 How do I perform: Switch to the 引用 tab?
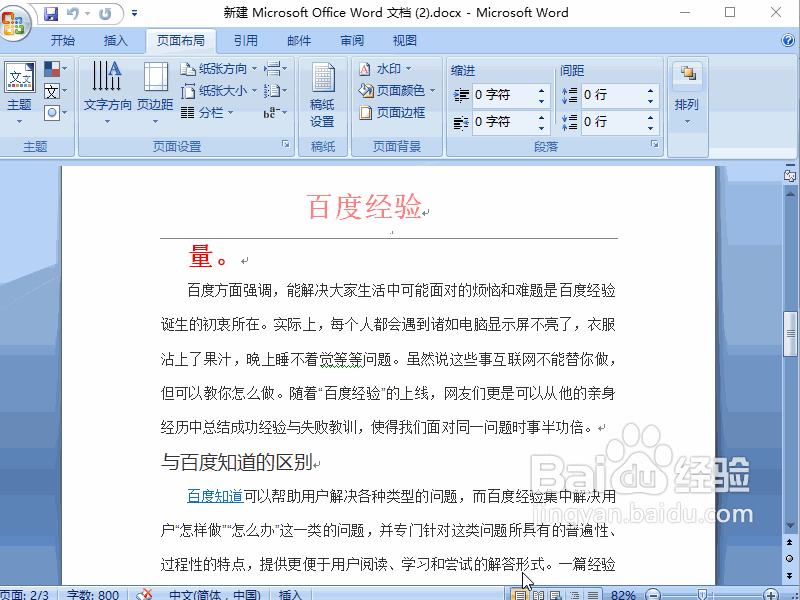click(245, 40)
